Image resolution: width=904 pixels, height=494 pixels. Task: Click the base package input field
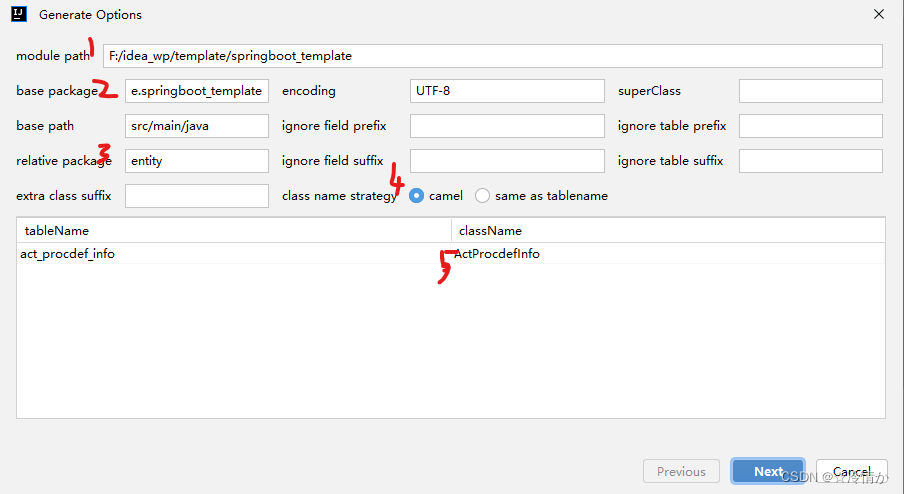coord(197,91)
